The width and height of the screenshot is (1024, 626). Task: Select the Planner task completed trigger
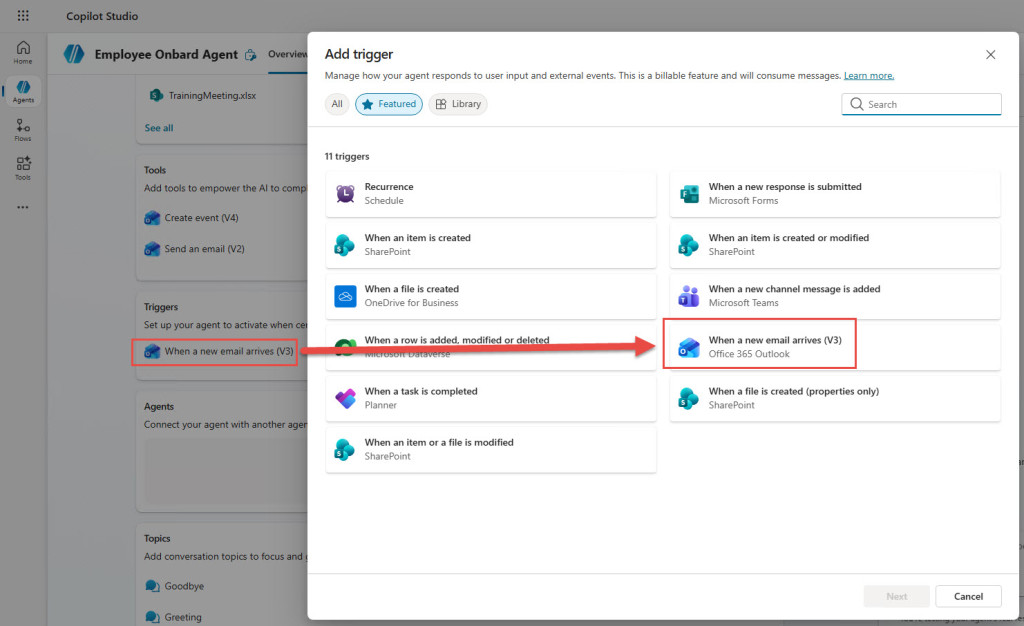point(491,398)
